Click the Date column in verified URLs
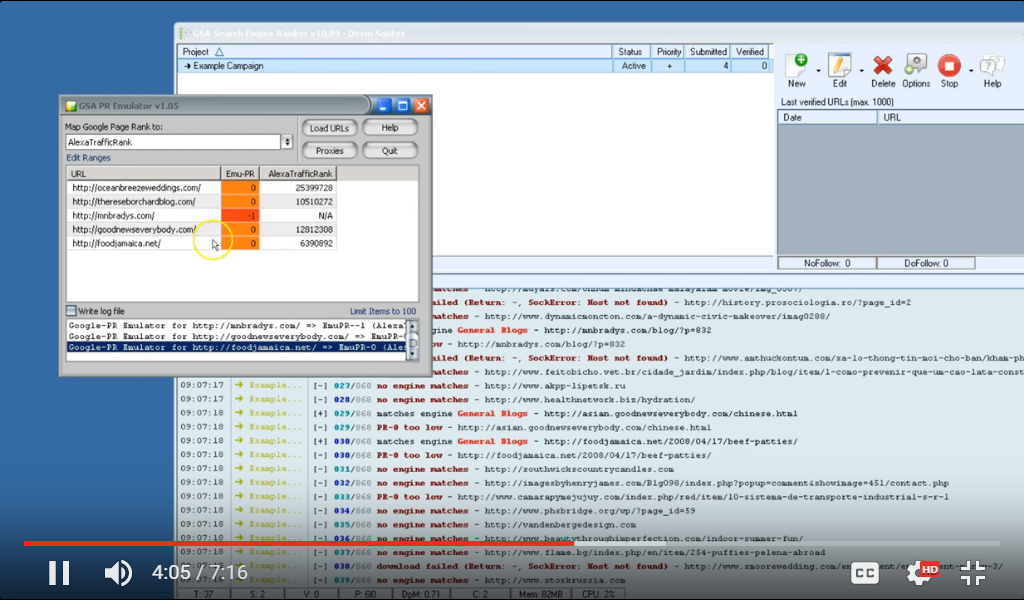Image resolution: width=1024 pixels, height=600 pixels. pos(827,118)
